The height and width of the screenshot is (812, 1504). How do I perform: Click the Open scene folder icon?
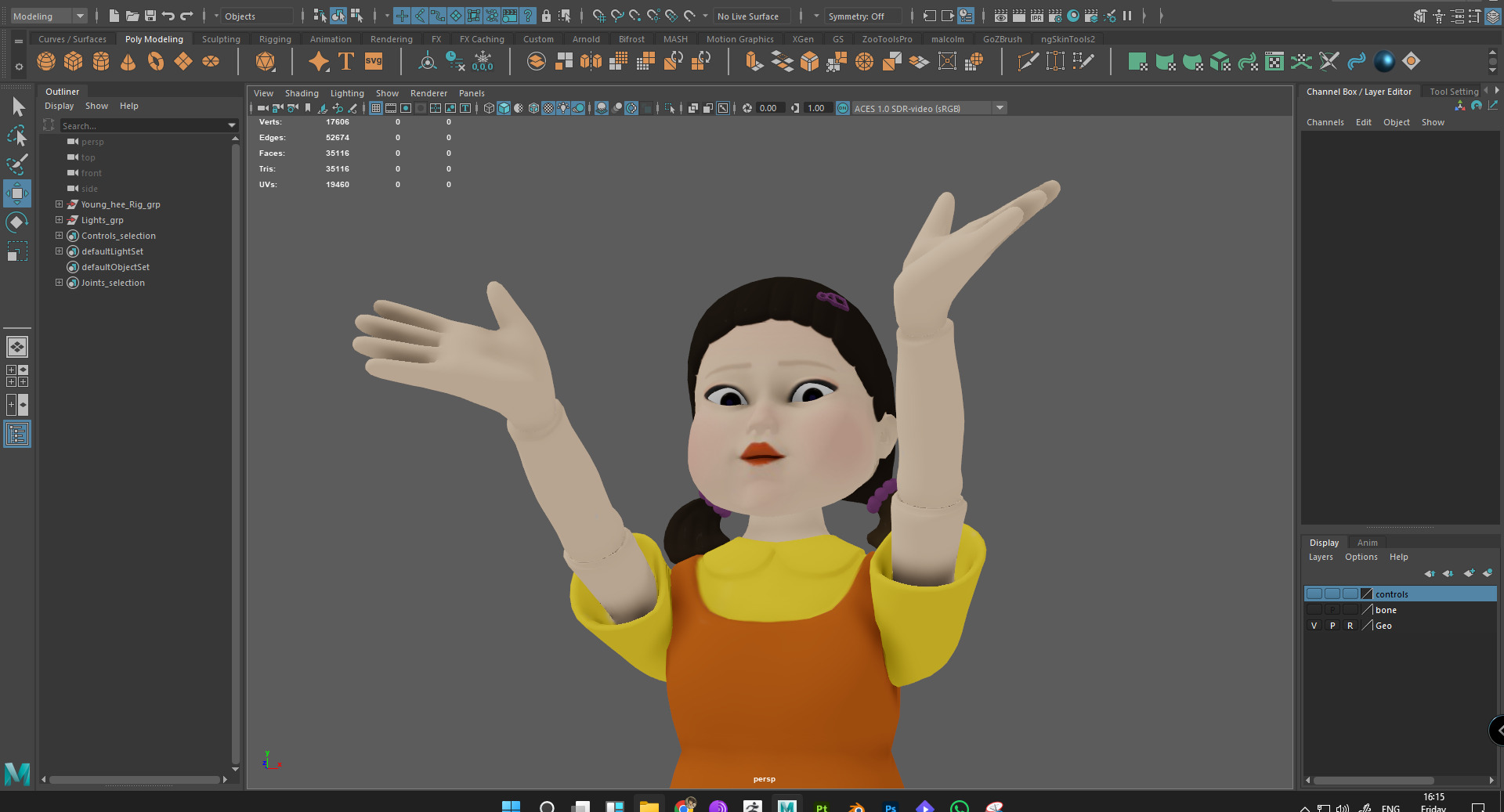click(x=132, y=16)
